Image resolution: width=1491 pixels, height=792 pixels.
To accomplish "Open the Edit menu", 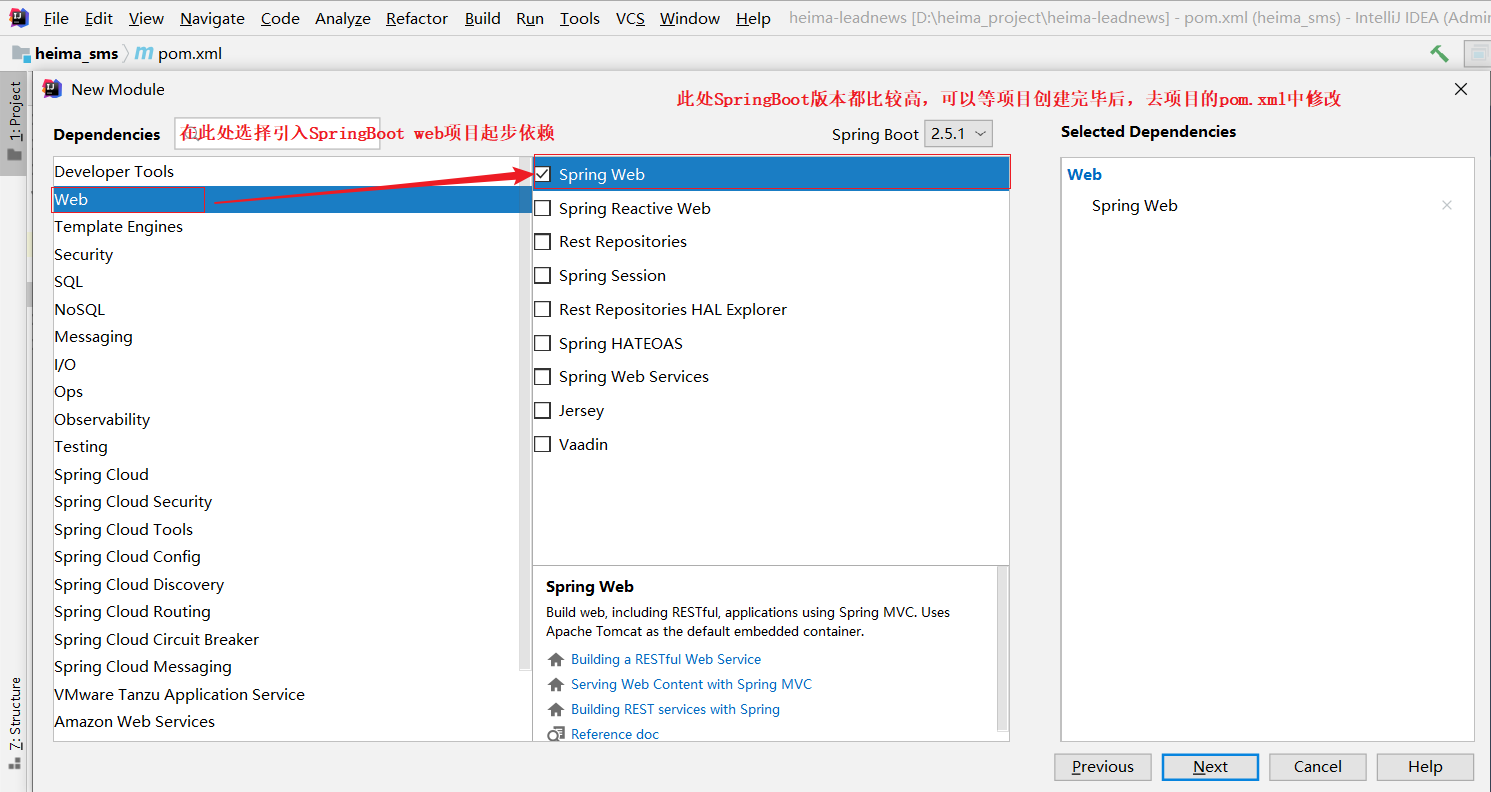I will point(99,18).
